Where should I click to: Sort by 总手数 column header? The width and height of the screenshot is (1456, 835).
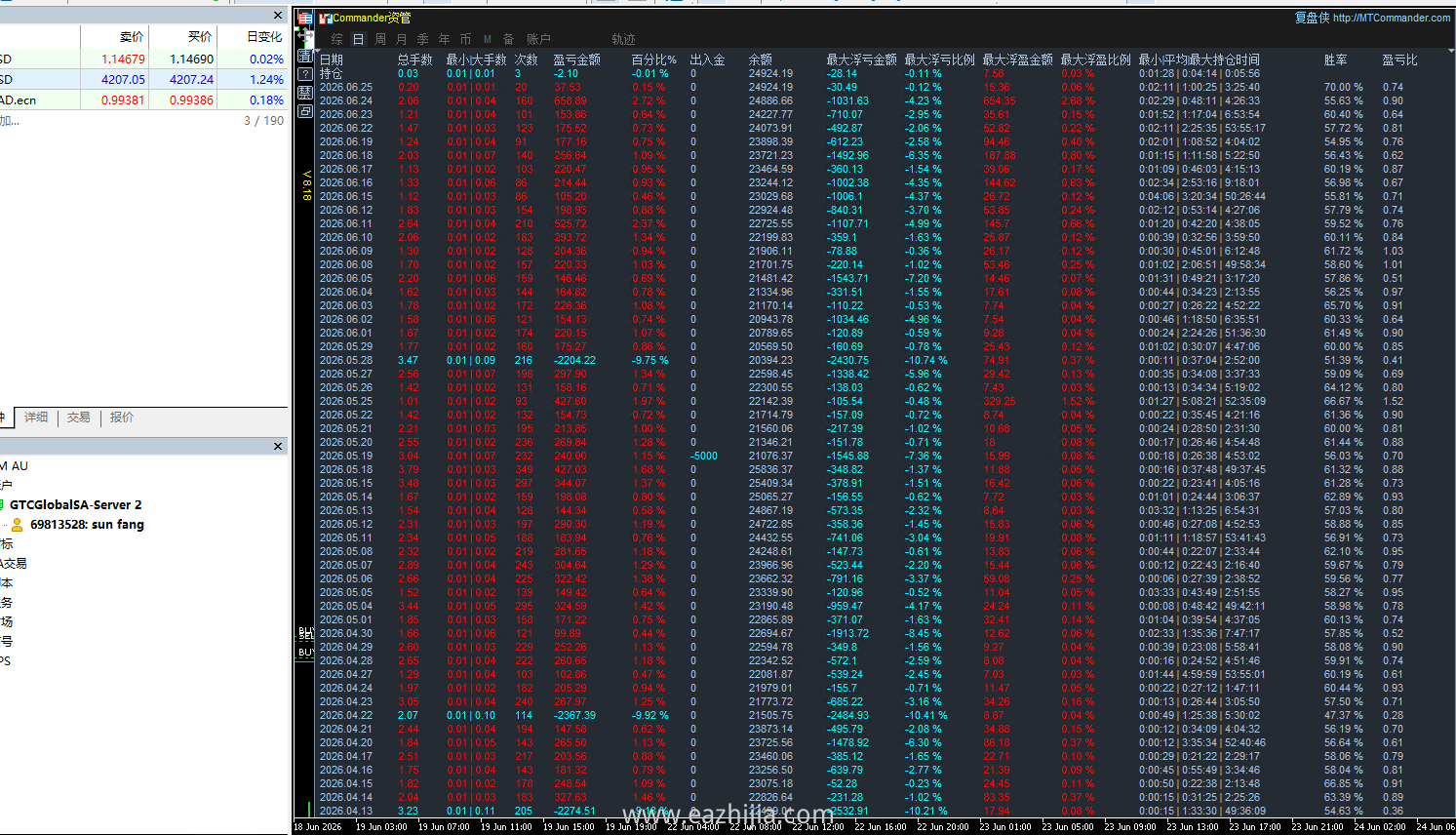(x=414, y=60)
